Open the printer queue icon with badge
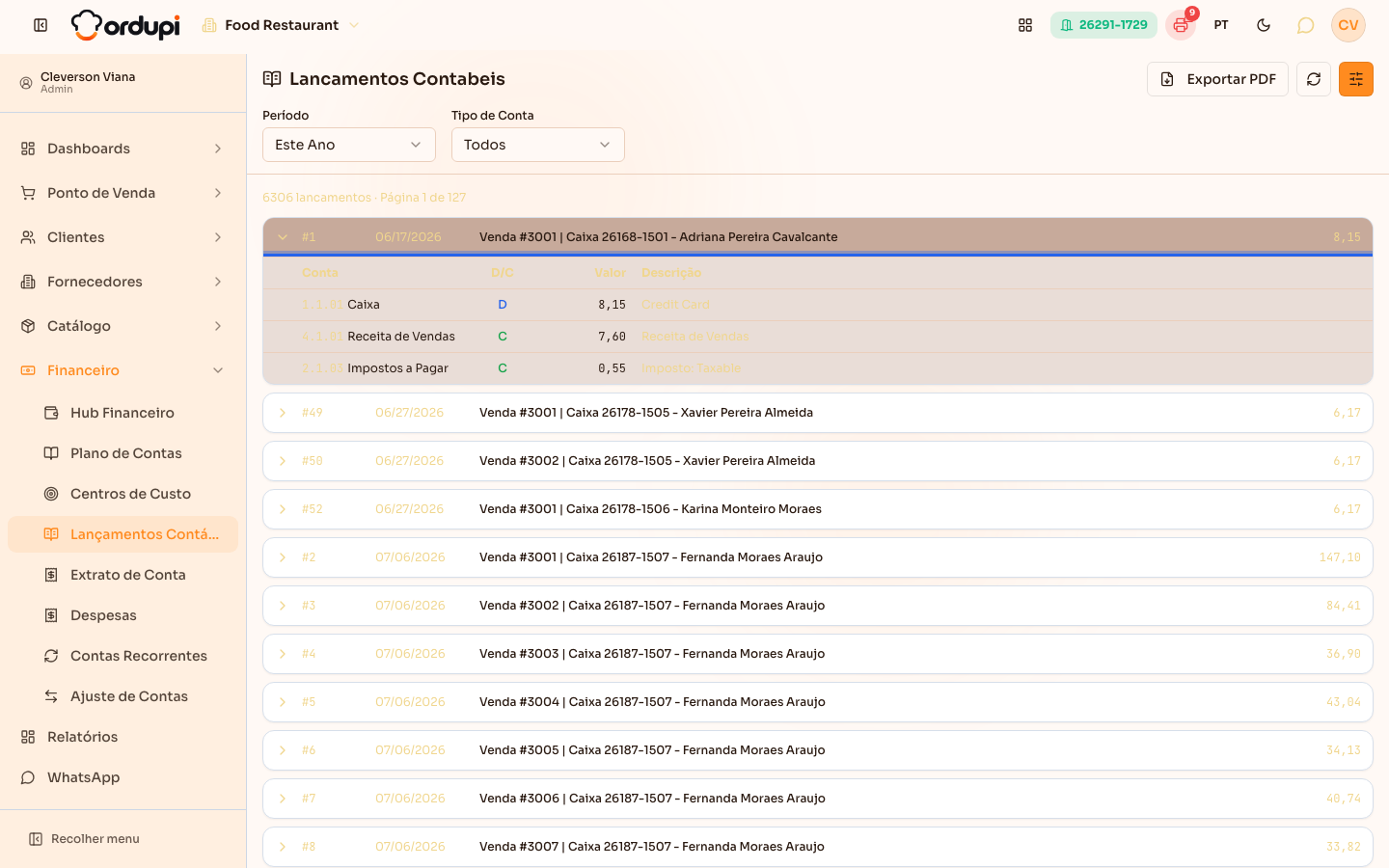 click(x=1181, y=25)
